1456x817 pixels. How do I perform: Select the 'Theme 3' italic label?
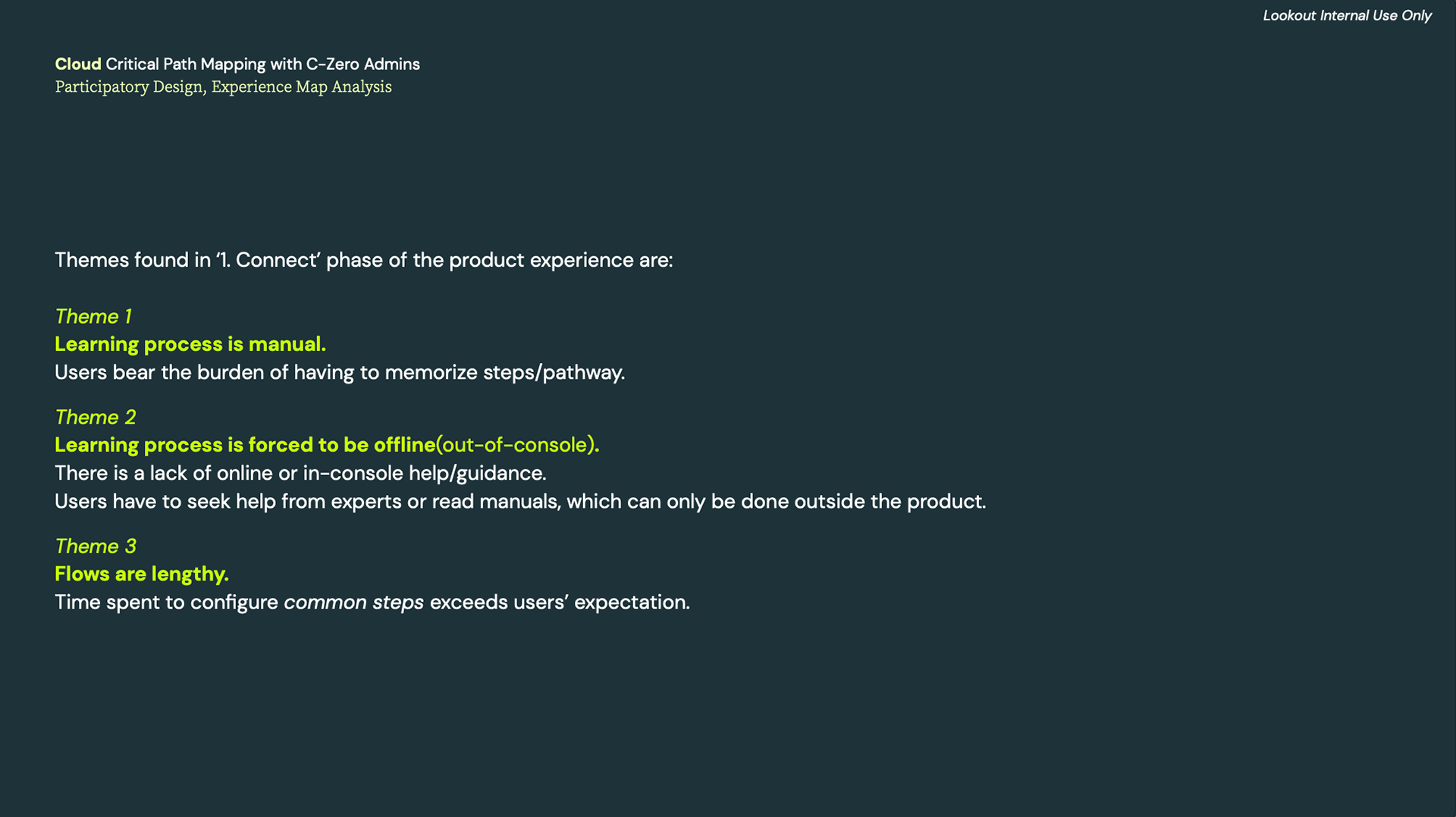coord(96,546)
